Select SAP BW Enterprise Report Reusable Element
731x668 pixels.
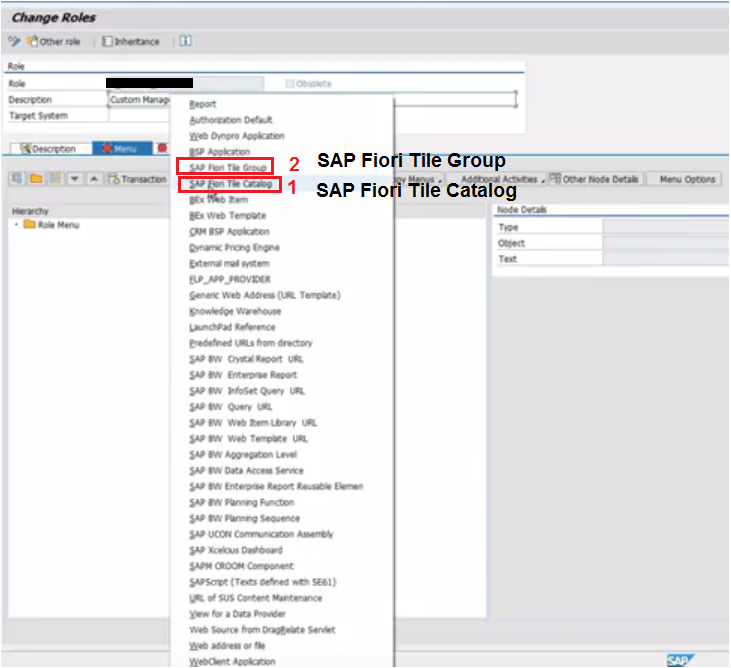(276, 486)
